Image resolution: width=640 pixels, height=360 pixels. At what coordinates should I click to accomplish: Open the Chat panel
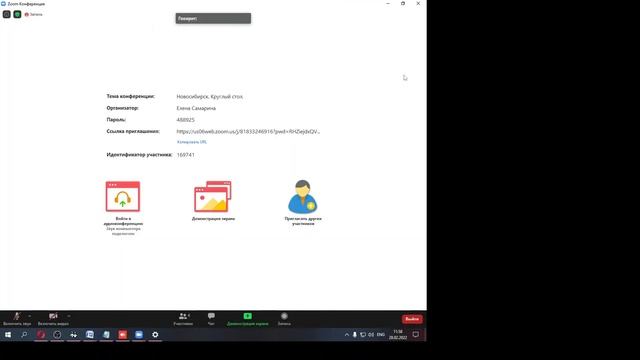(211, 319)
